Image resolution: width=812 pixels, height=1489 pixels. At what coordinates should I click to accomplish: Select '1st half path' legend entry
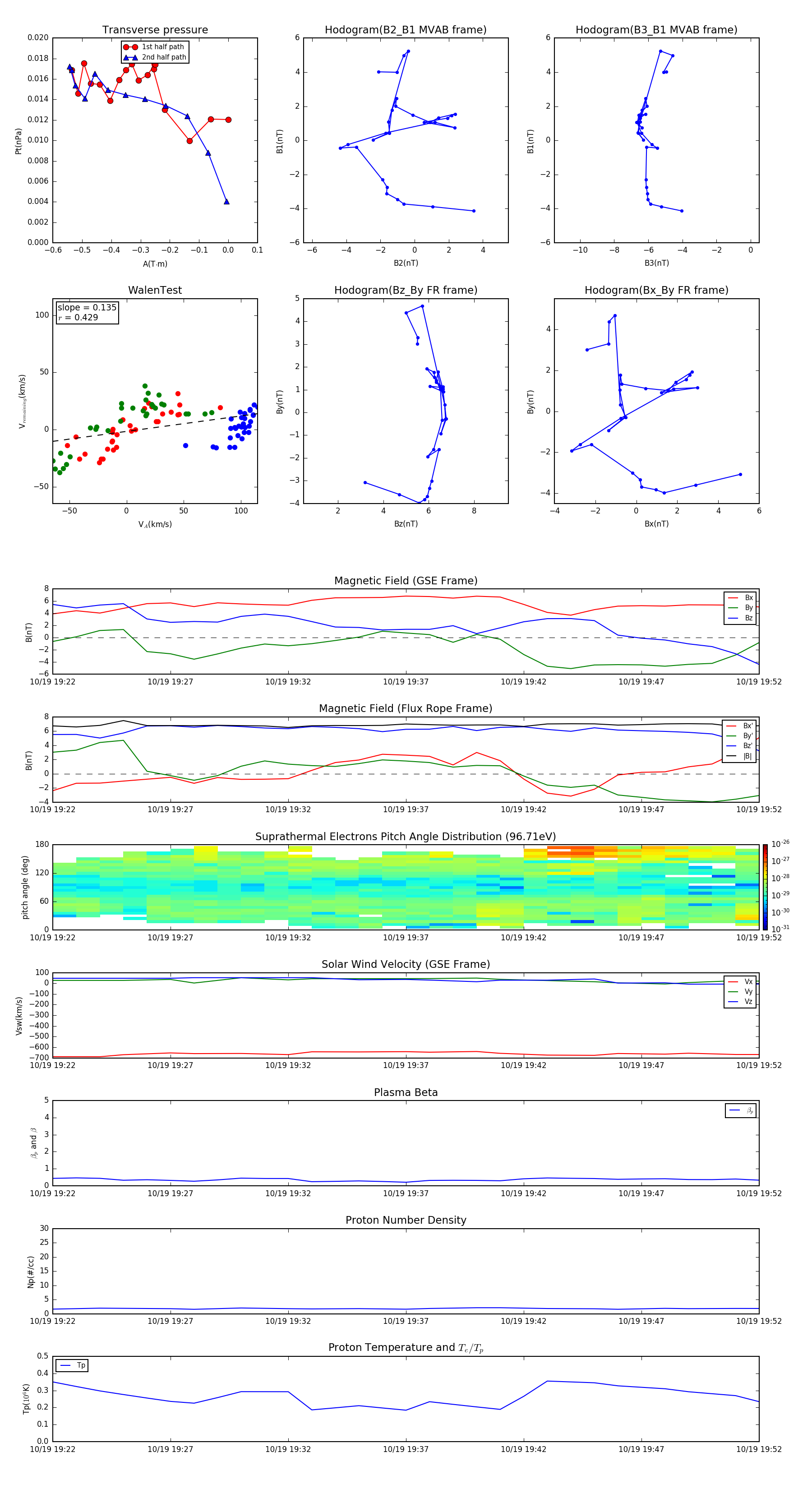coord(155,47)
